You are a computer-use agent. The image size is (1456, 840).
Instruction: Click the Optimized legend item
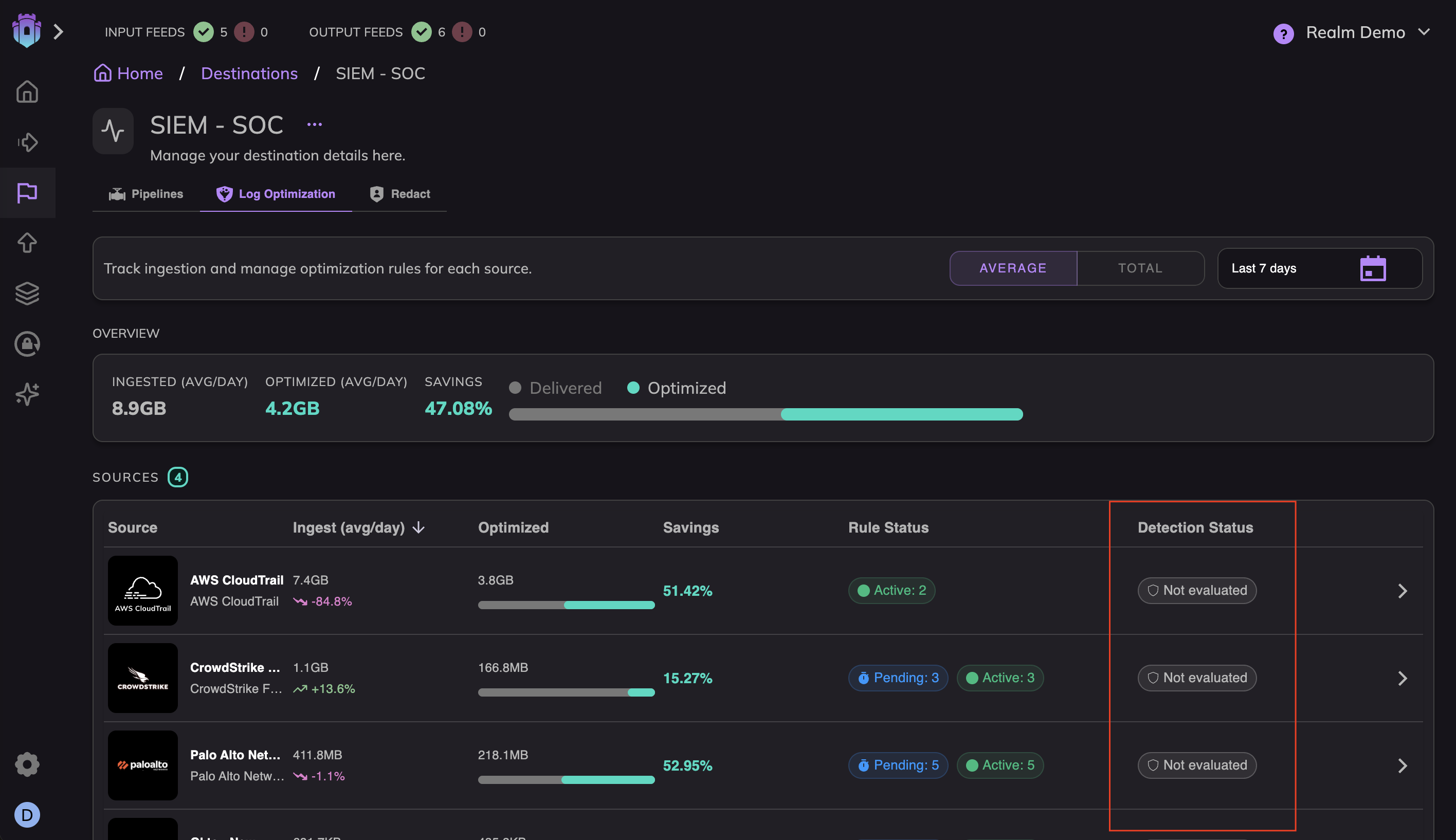[677, 388]
